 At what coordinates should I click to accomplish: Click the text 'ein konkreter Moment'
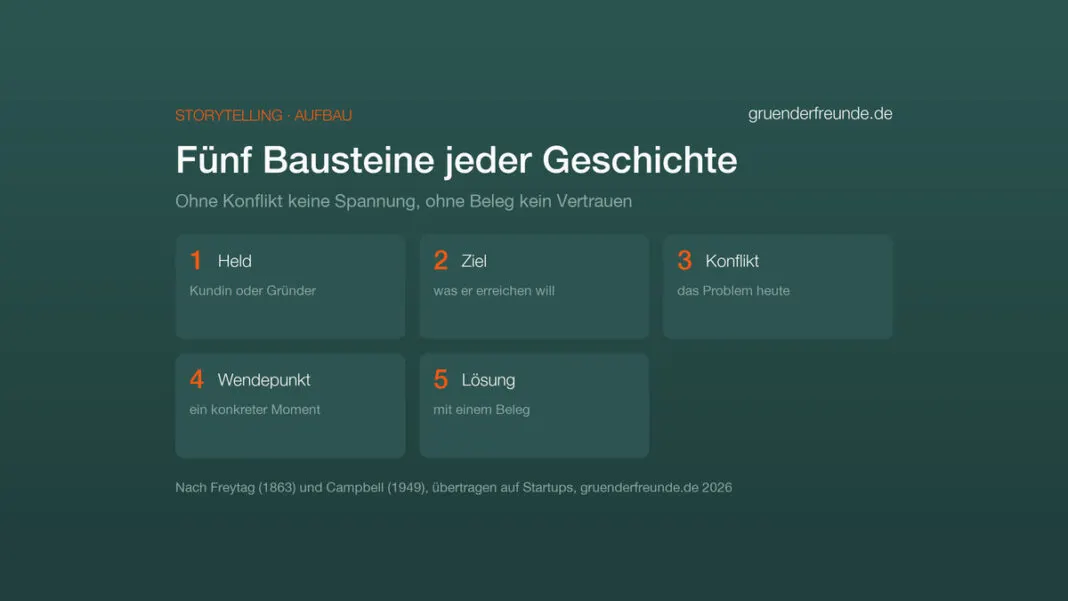(255, 410)
